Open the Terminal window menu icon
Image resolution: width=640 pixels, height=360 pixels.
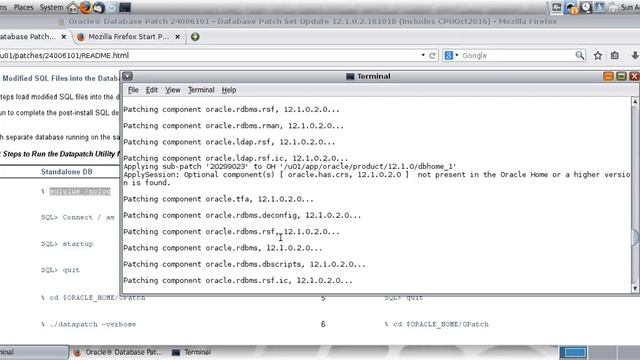(x=128, y=76)
